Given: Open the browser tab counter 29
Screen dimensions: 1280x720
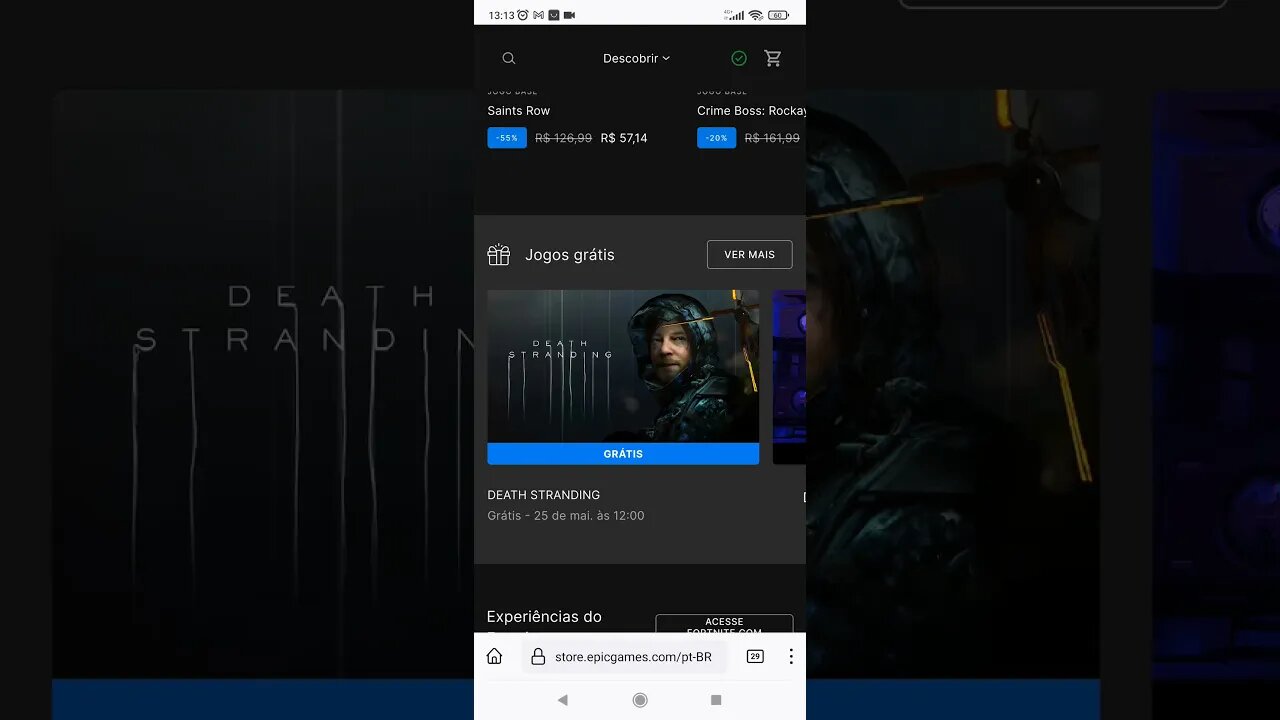Looking at the screenshot, I should click(x=755, y=657).
